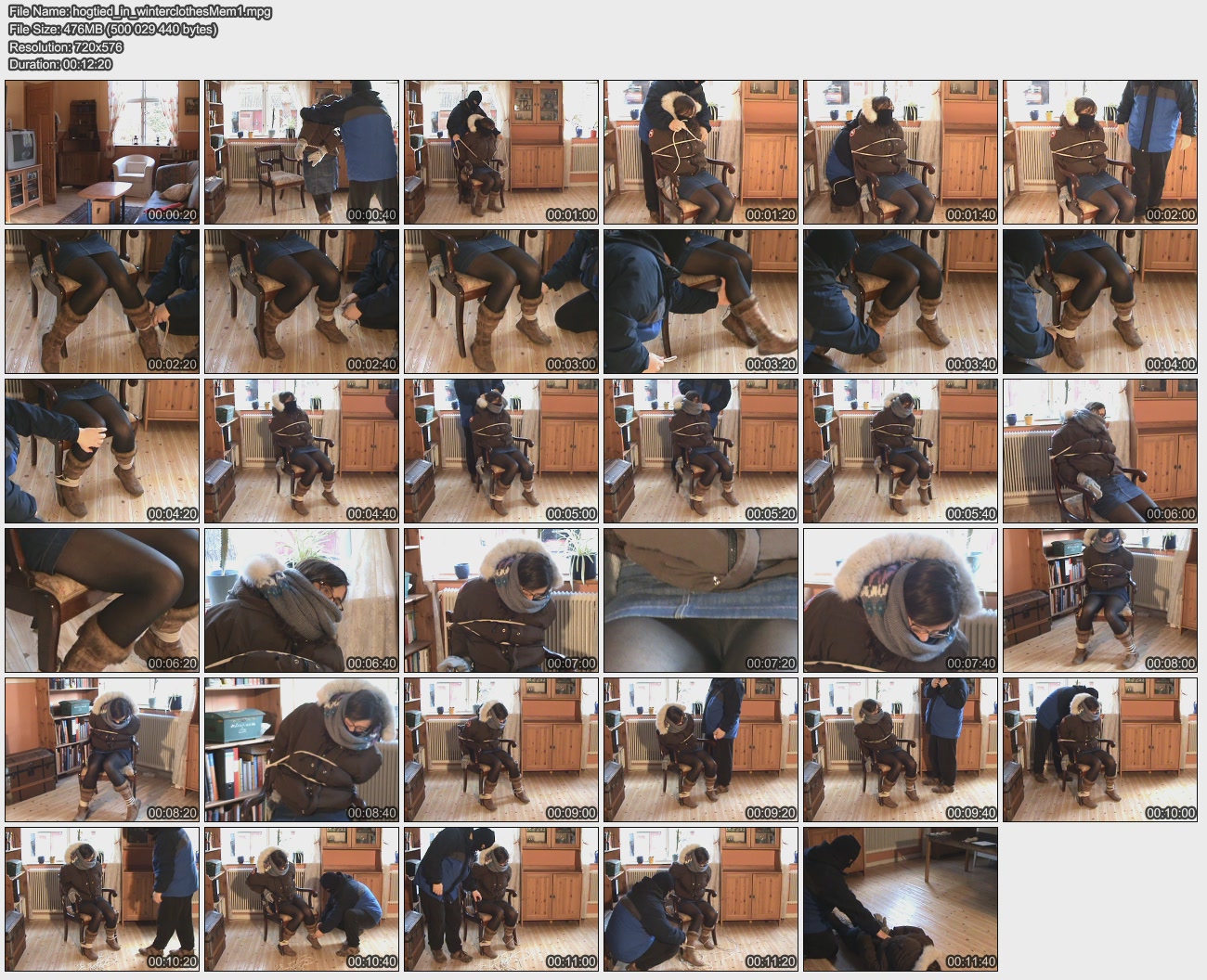
Task: Open the frame marked 00:01:00
Action: [x=501, y=152]
